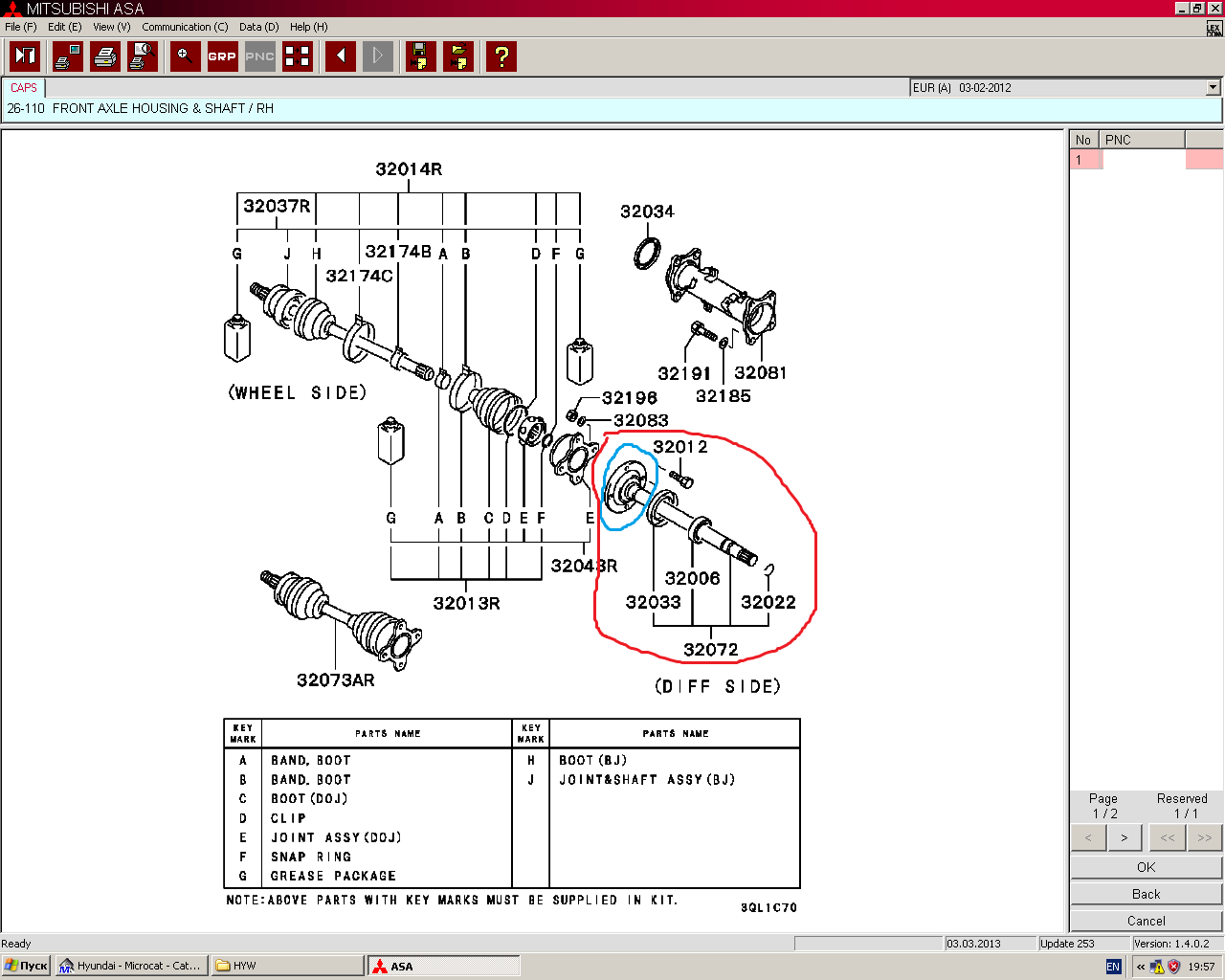Click the exit door toolbar icon
Image resolution: width=1225 pixels, height=980 pixels.
click(x=25, y=56)
